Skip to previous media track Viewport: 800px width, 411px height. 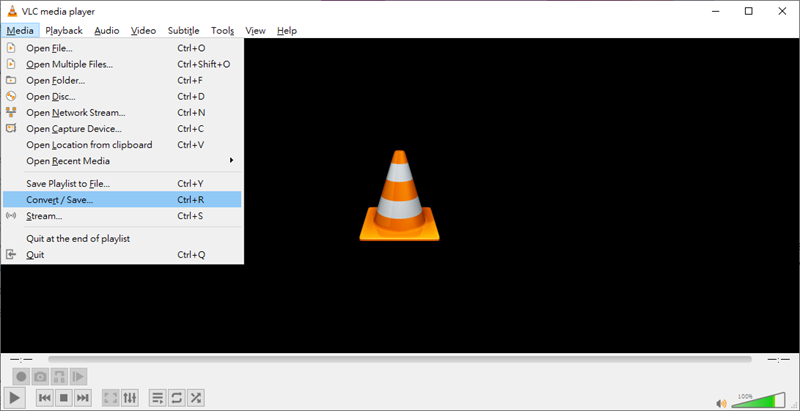pyautogui.click(x=45, y=397)
